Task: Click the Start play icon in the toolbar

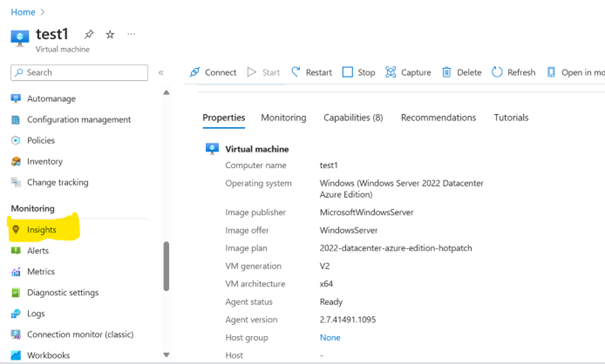Action: (x=252, y=72)
